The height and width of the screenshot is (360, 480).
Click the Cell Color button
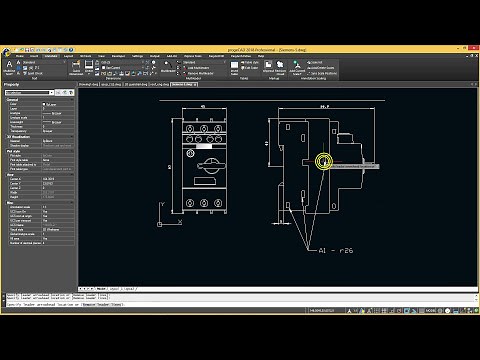(249, 68)
